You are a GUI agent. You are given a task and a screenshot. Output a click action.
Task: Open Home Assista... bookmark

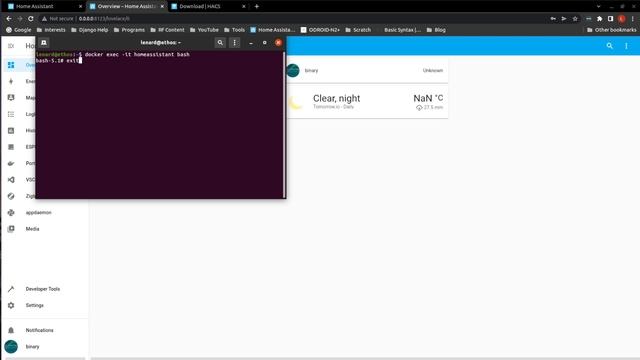272,30
